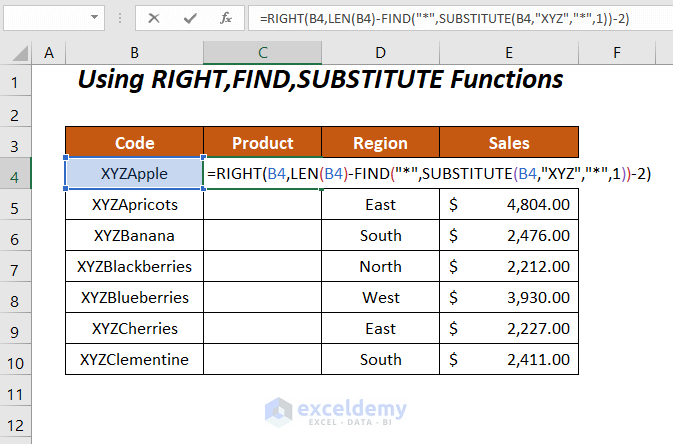Confirm the formula with checkmark icon
Screen dimensions: 673x444
(190, 18)
